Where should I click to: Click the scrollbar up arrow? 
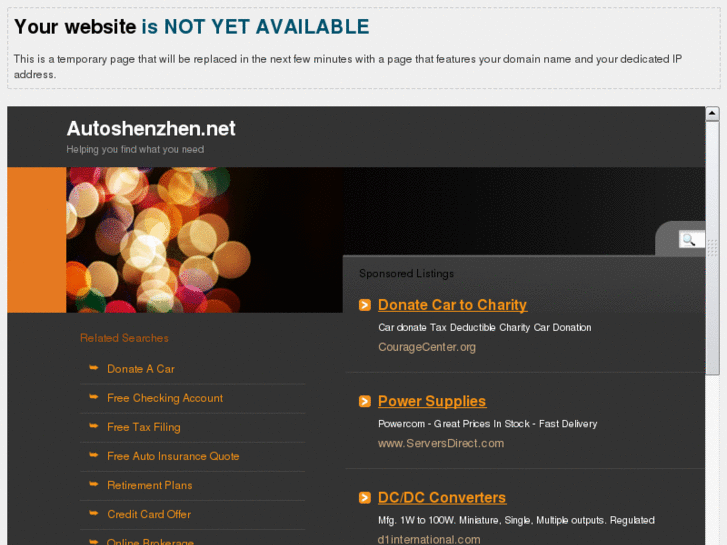713,113
